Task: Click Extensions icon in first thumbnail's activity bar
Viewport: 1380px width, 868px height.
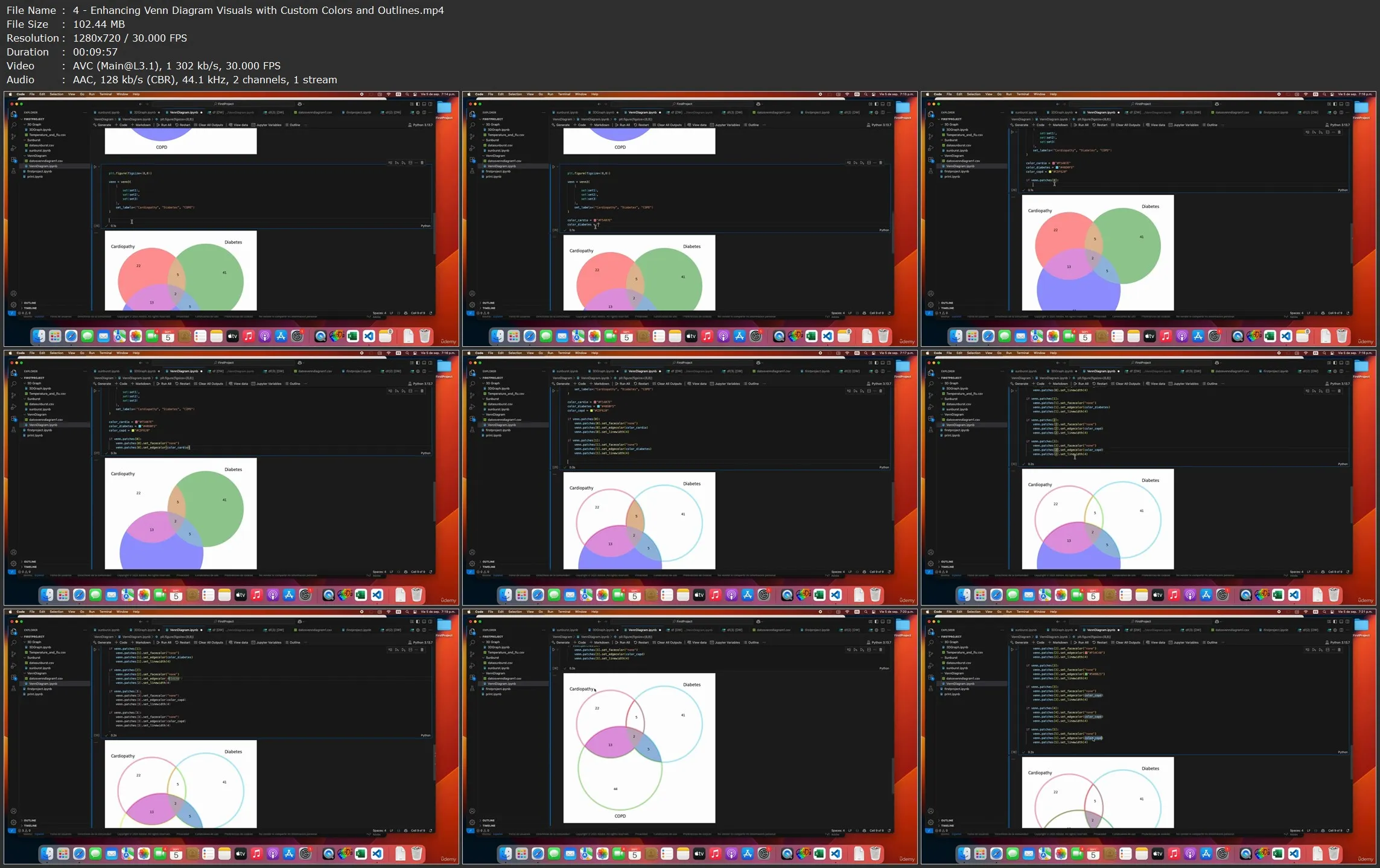Action: (14, 160)
